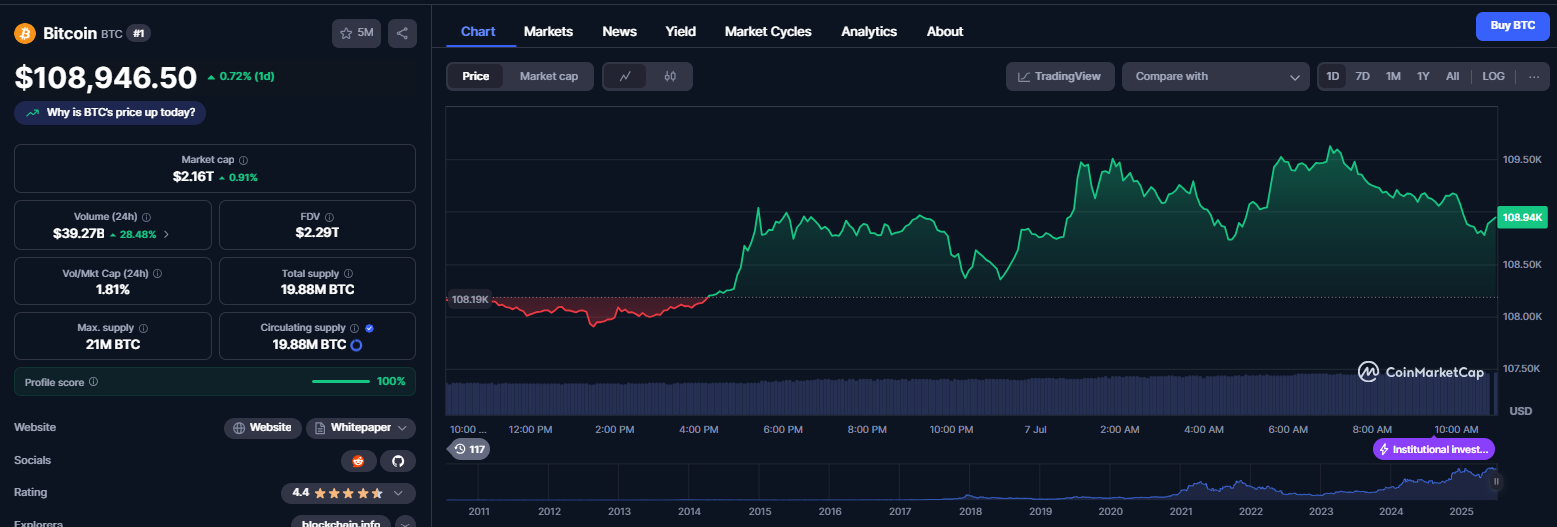The image size is (1557, 527).
Task: Select the 7D time range
Action: point(1362,76)
